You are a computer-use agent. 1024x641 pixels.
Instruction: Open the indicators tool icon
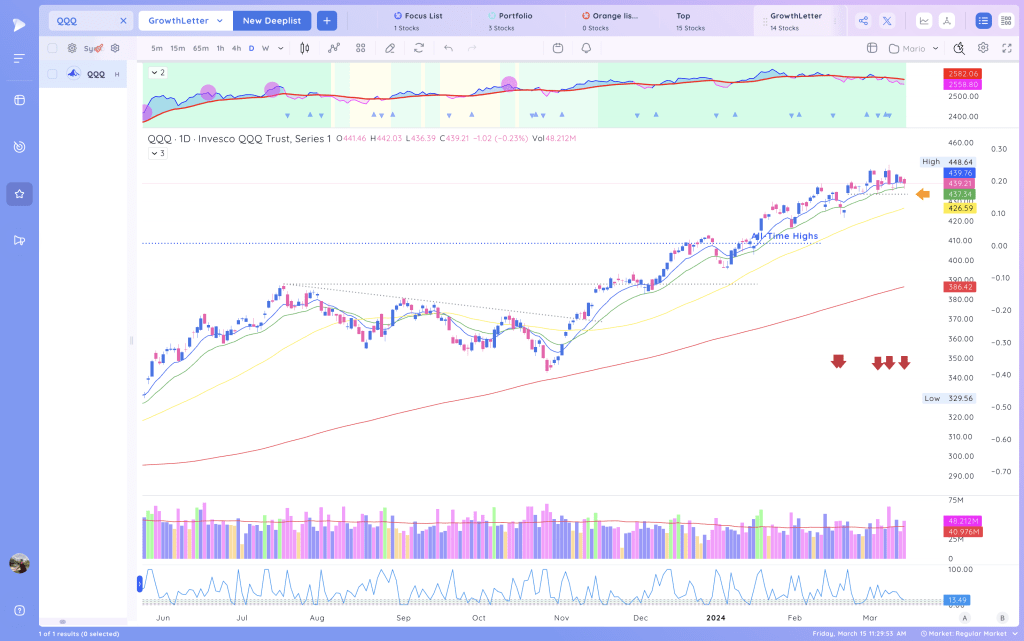(x=334, y=48)
